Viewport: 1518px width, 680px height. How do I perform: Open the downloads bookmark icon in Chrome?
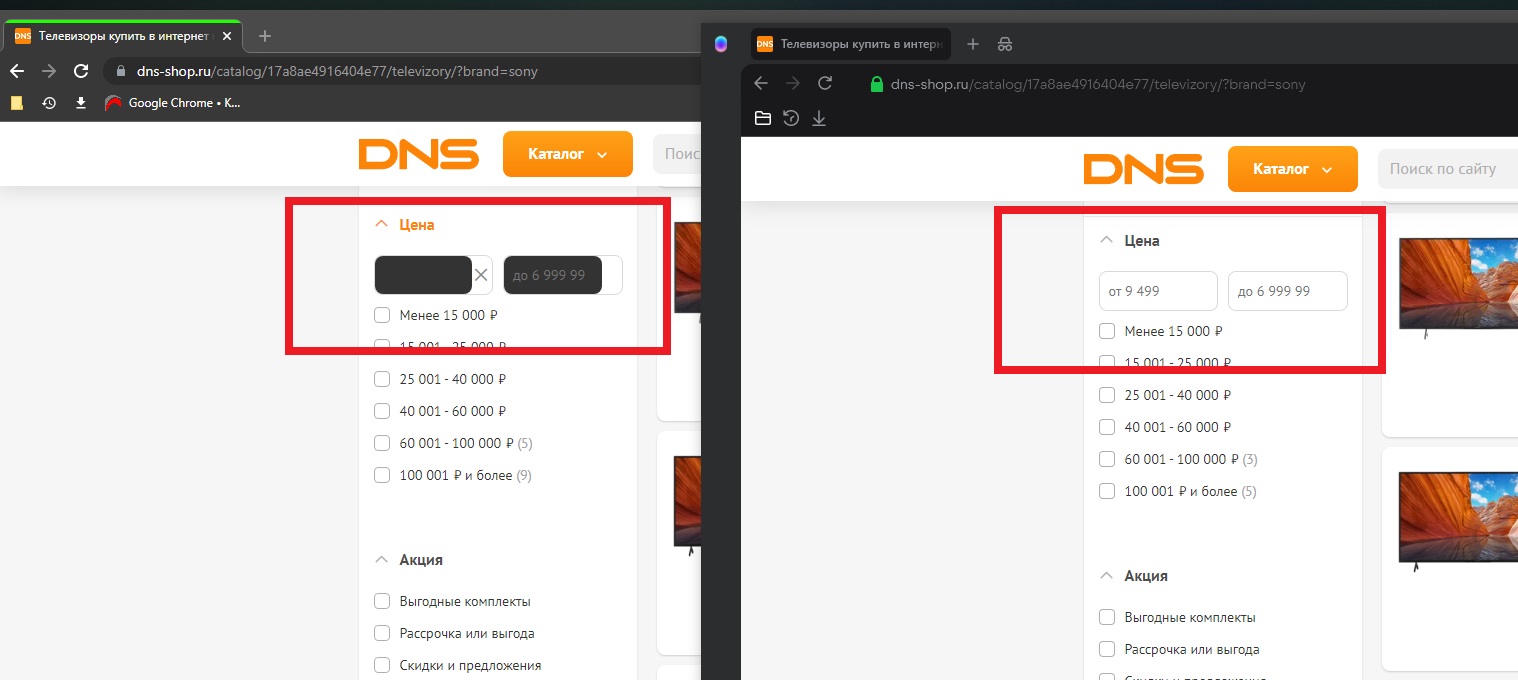point(81,103)
